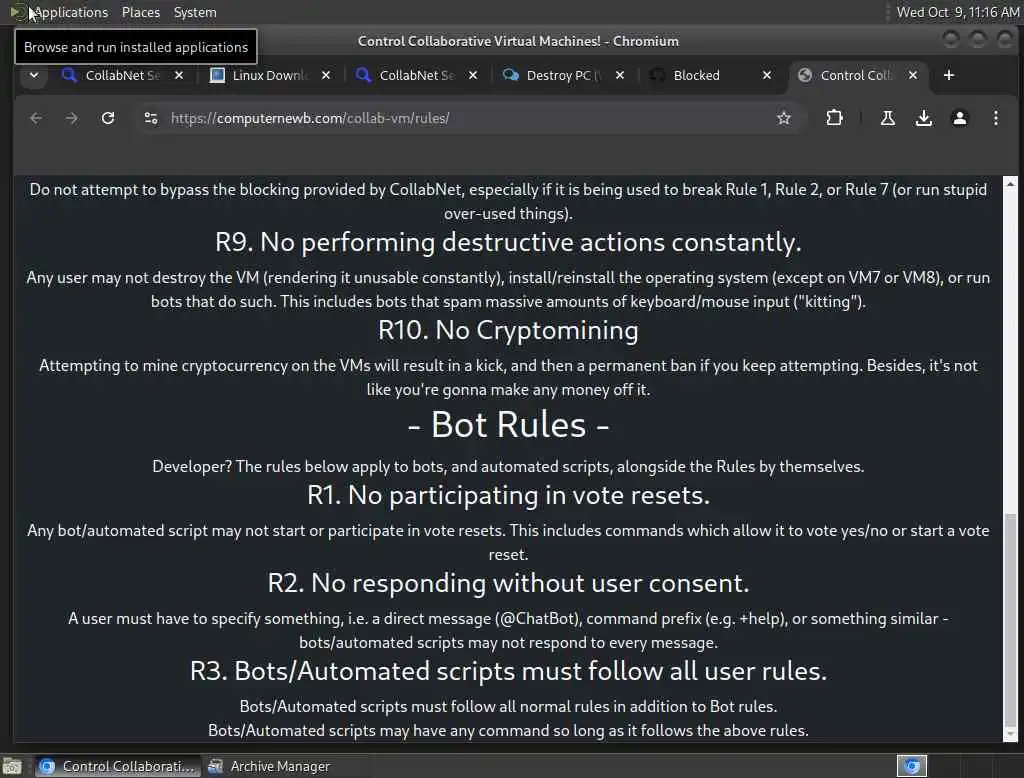Open the user profile icon

click(x=959, y=118)
